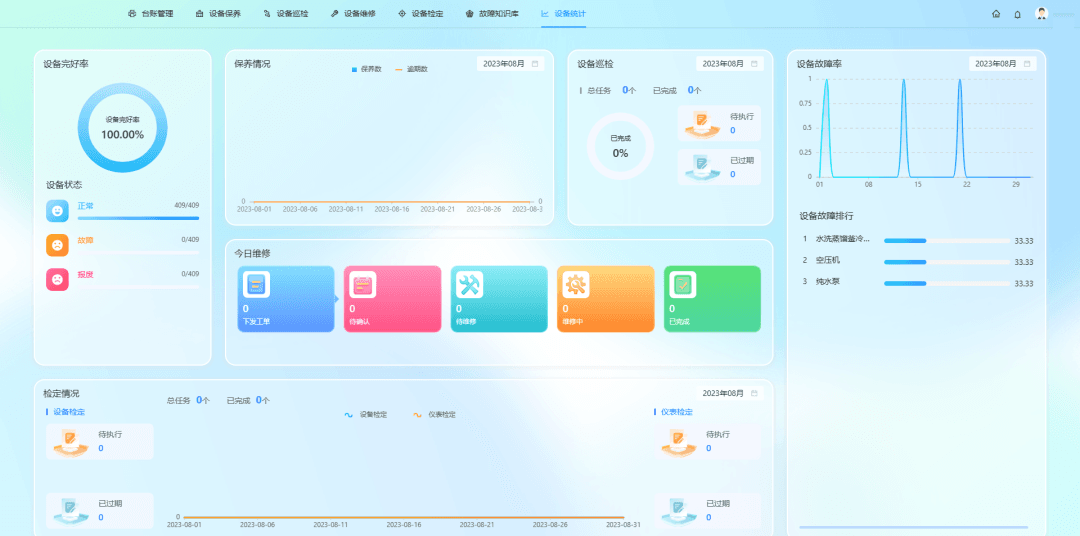Viewport: 1080px width, 536px height.
Task: Open month picker in 设备故障率 panel
Action: tap(1003, 63)
